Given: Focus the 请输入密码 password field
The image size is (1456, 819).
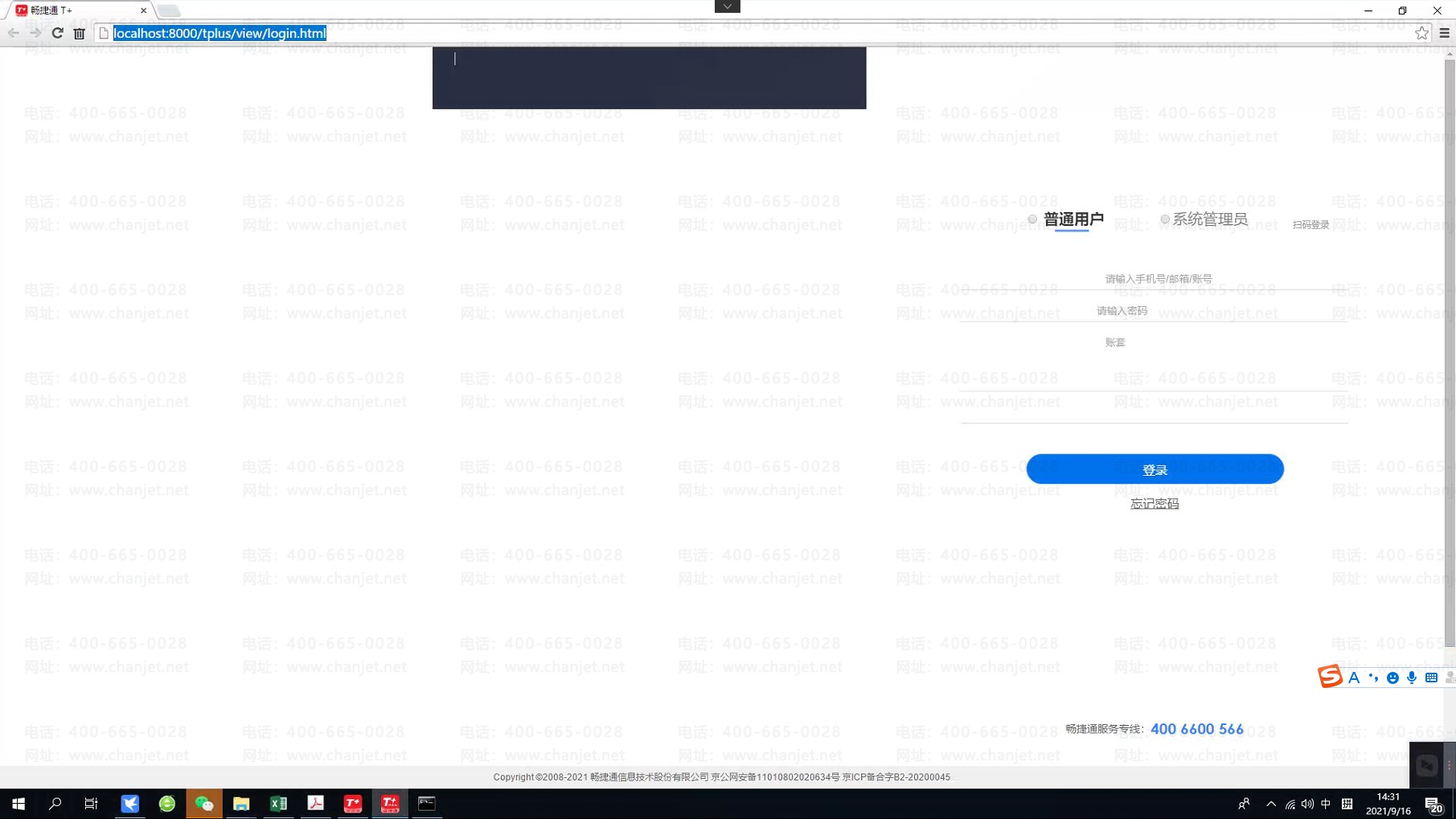Looking at the screenshot, I should coord(1155,311).
